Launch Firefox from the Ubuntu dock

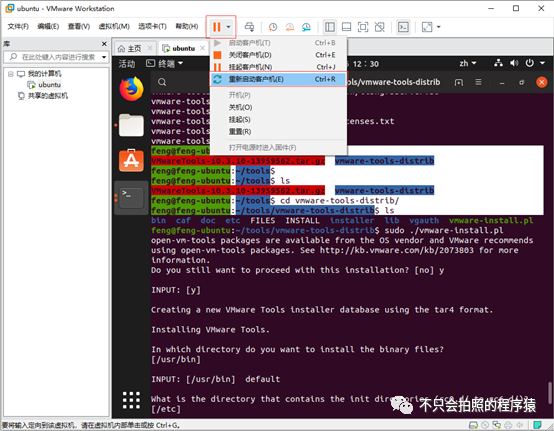(131, 89)
